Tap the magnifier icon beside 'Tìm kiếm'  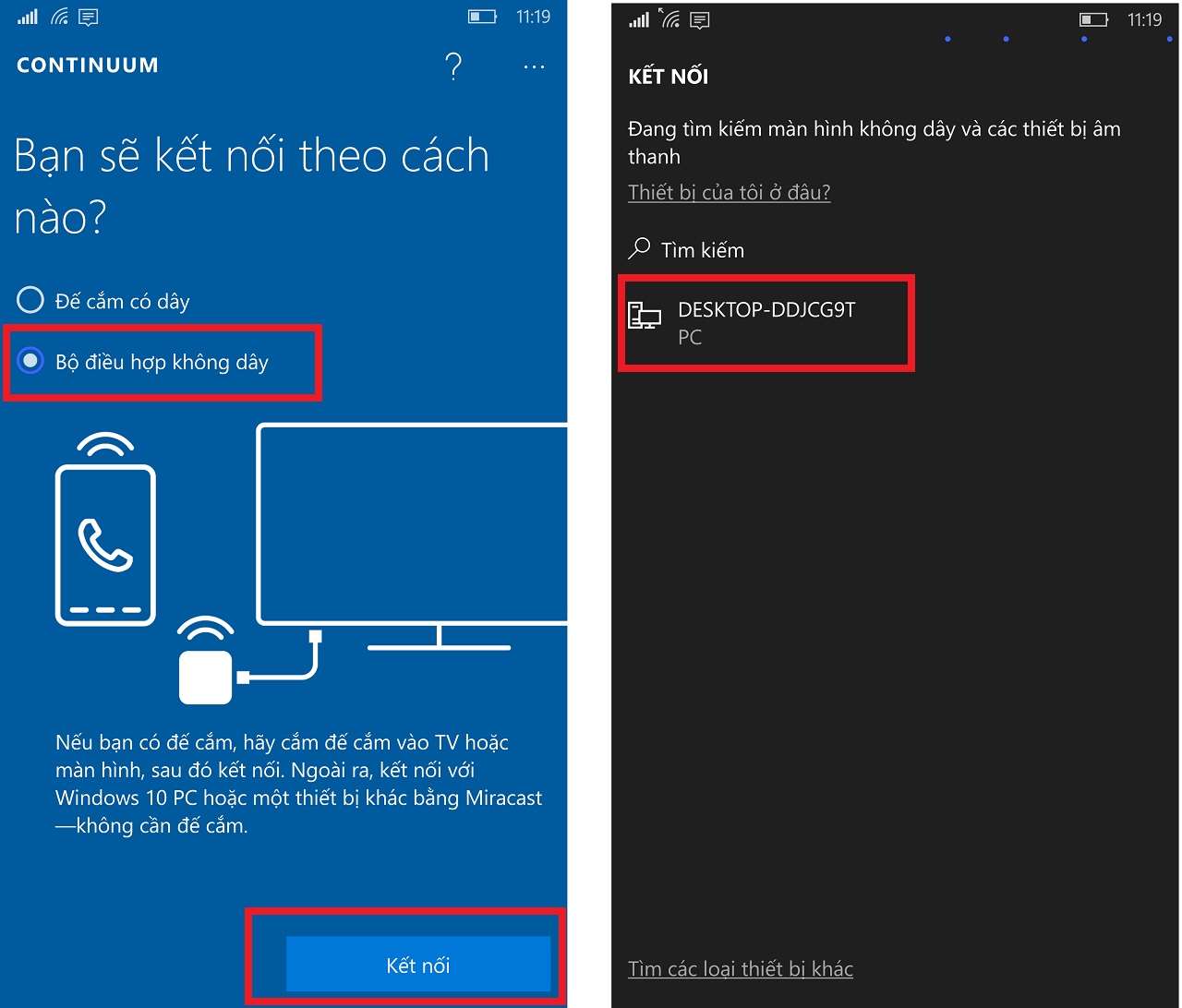(639, 248)
